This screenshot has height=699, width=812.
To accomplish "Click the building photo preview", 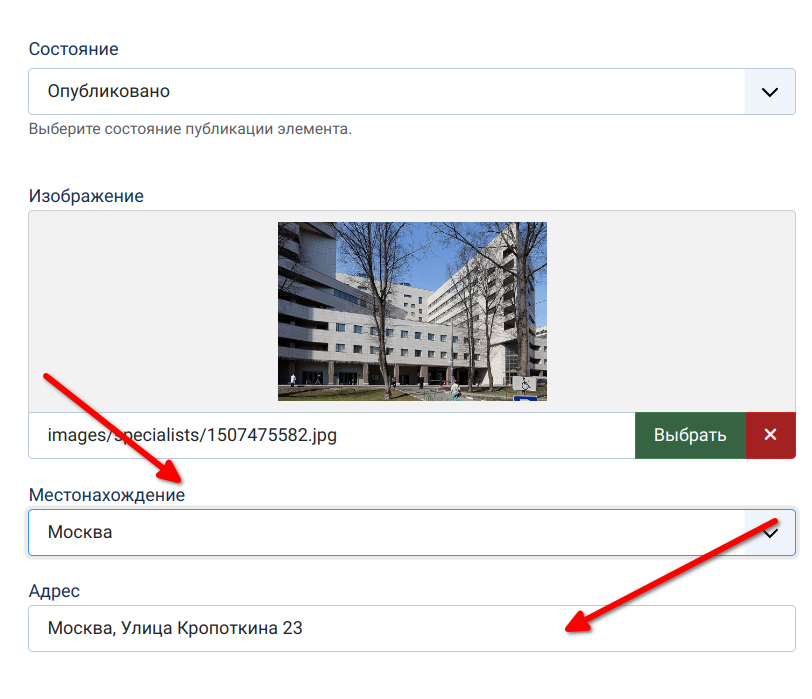I will click(x=412, y=311).
